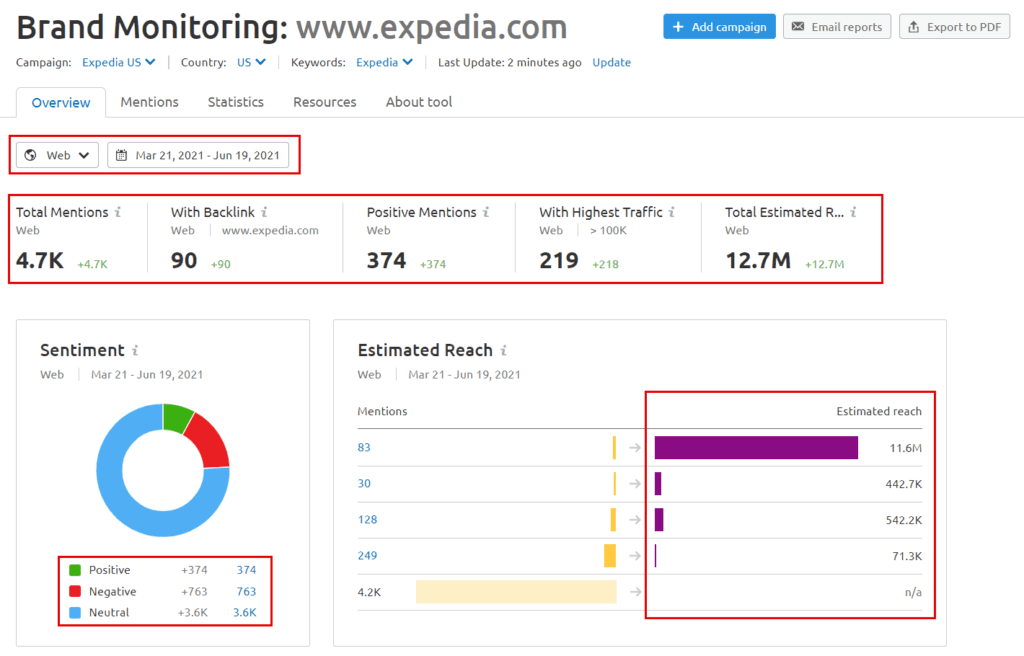
Task: Click the With Highest Traffic value 219
Action: (559, 261)
